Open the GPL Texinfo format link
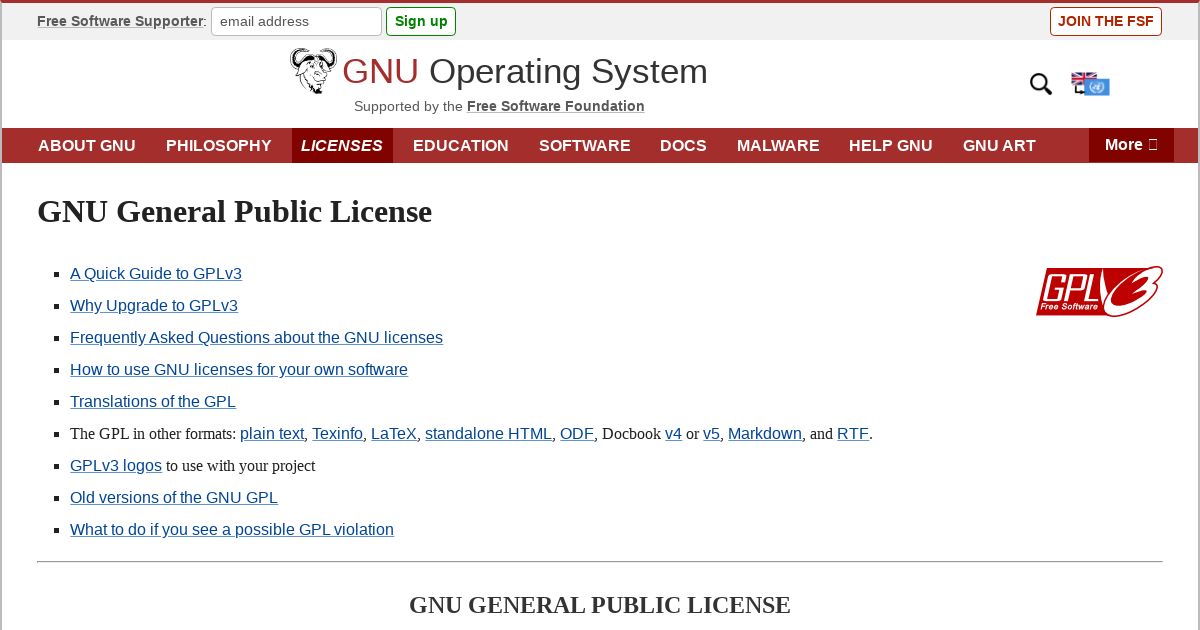This screenshot has height=630, width=1200. pos(337,434)
